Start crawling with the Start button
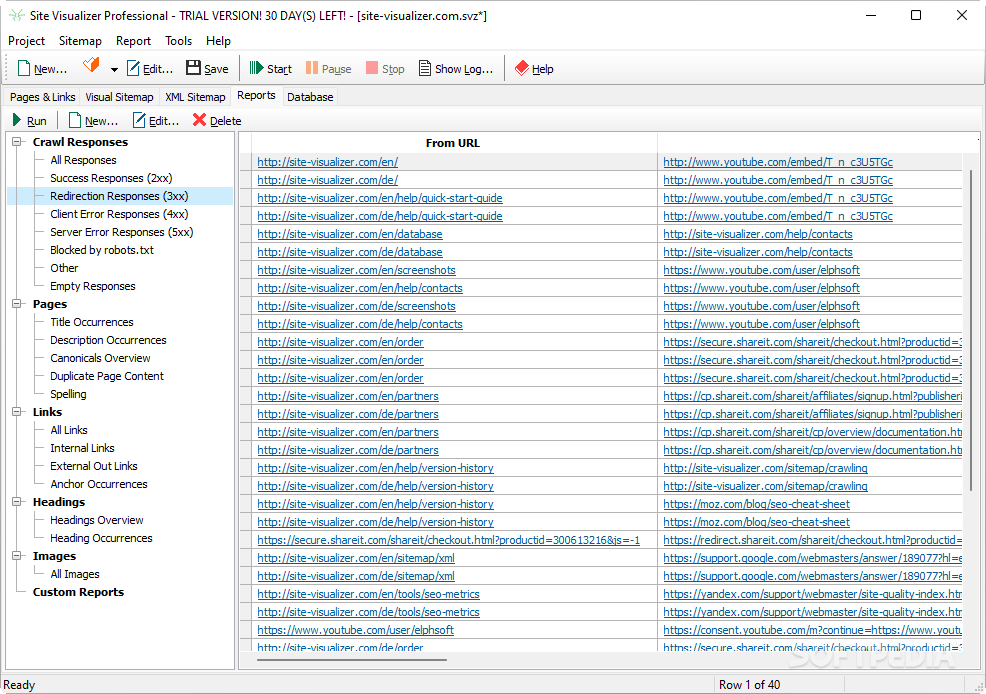This screenshot has height=694, width=986. (270, 69)
